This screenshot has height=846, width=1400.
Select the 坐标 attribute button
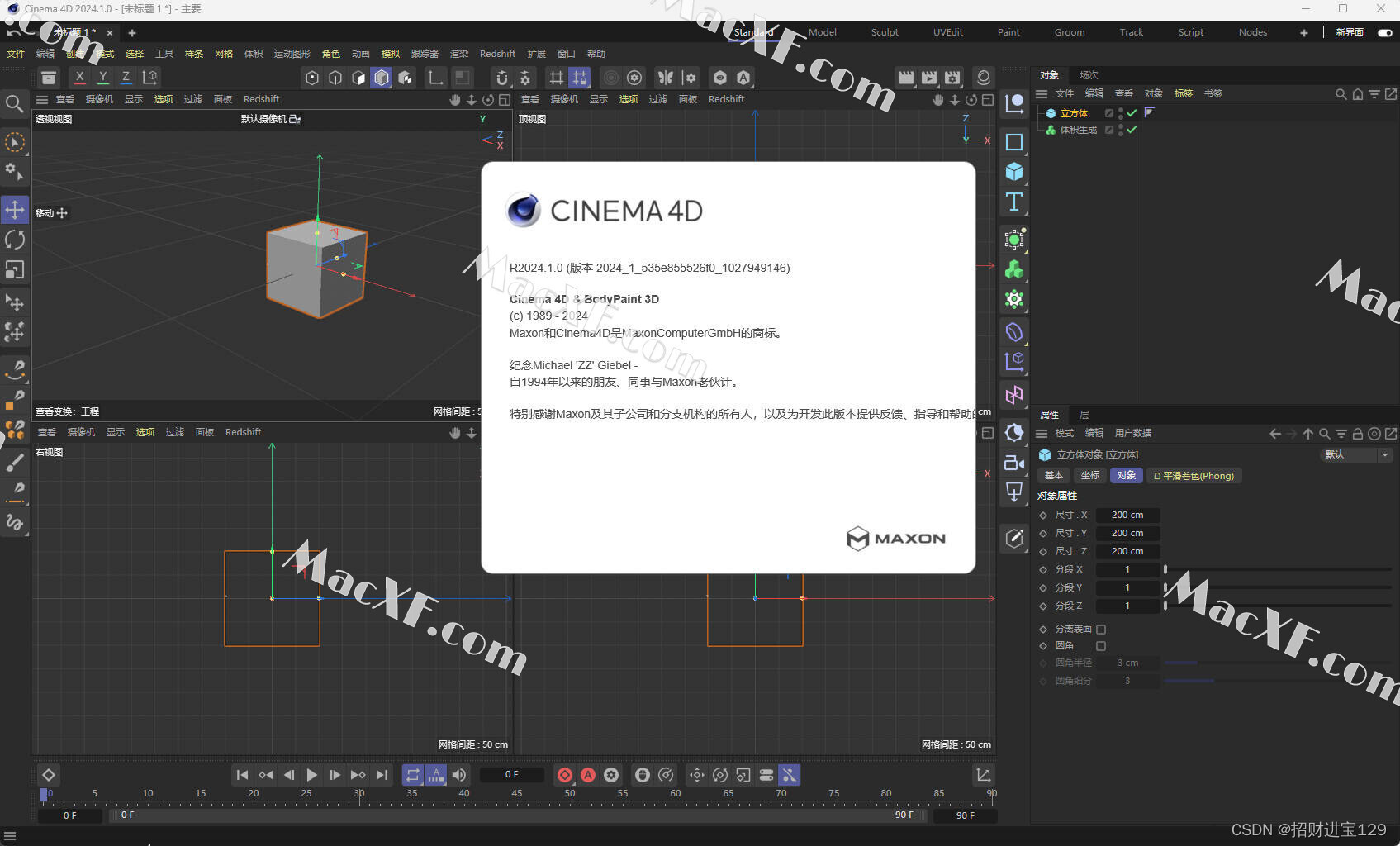coord(1090,476)
